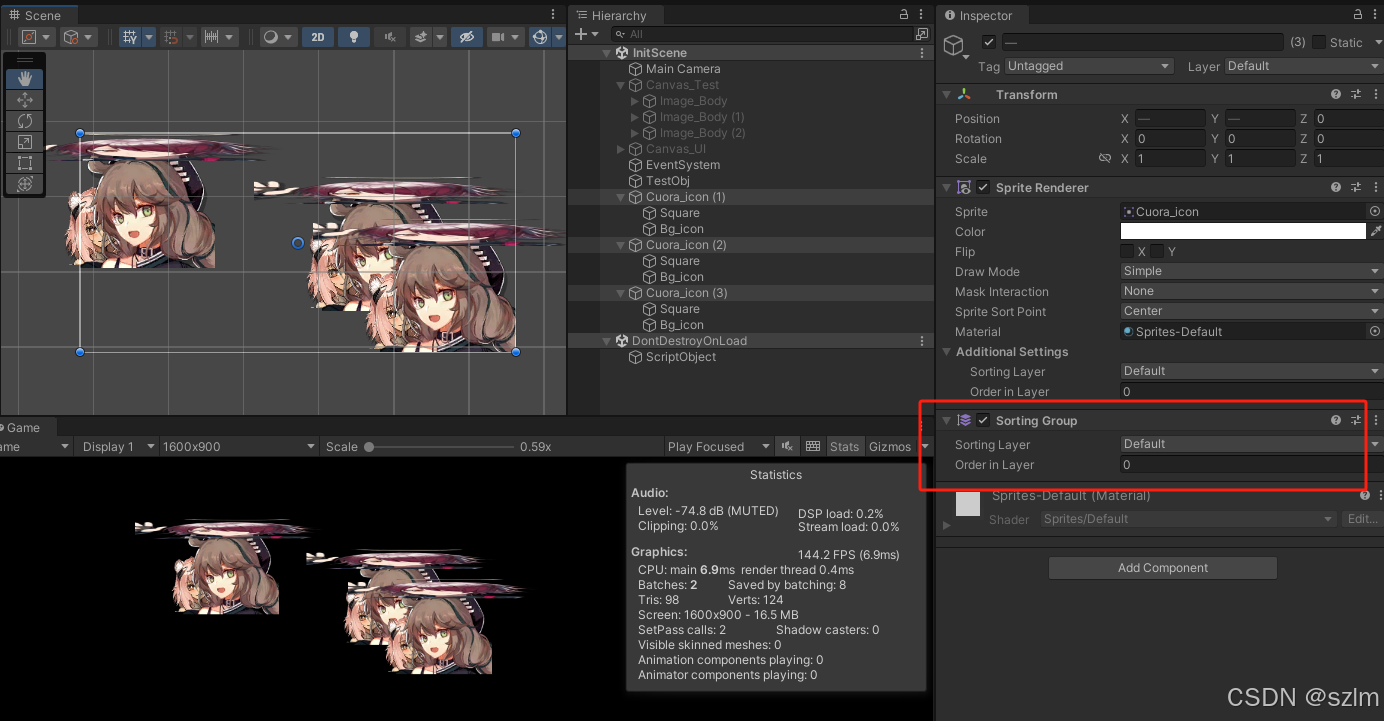This screenshot has width=1384, height=721.
Task: Toggle the Static checkbox
Action: click(1319, 42)
